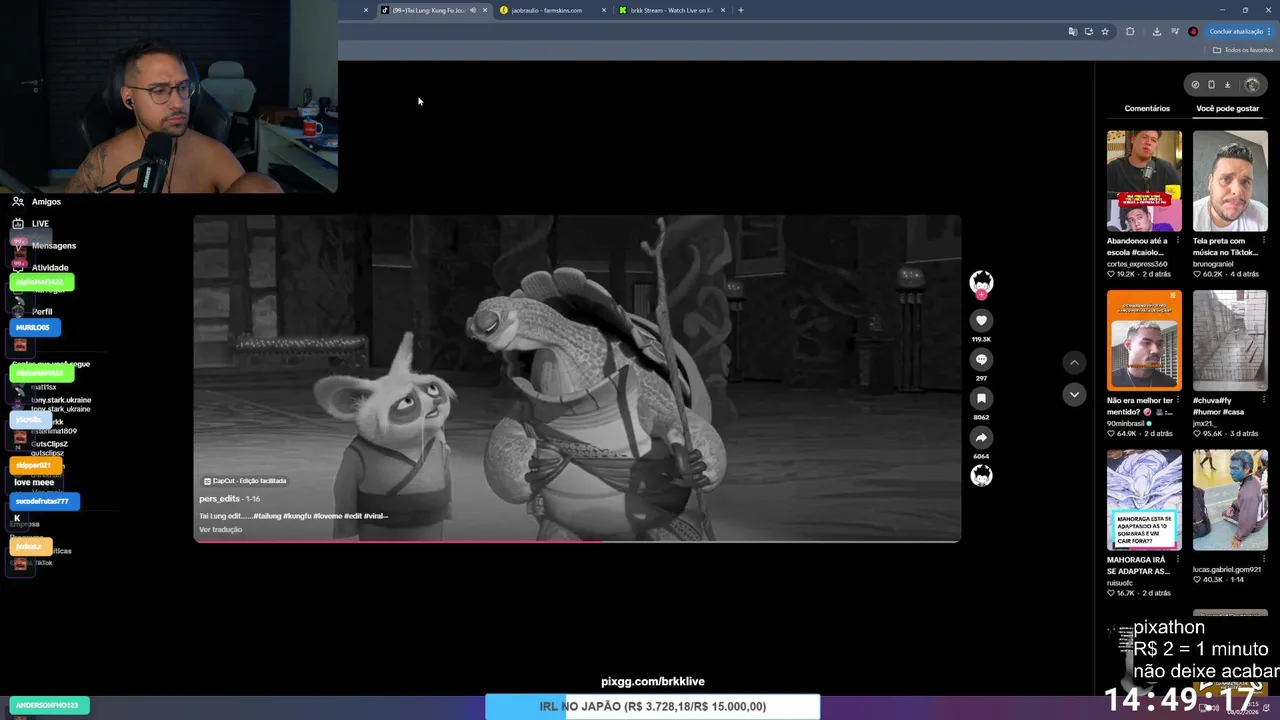Viewport: 1280px width, 720px height.
Task: Go to the previous video with the up chevron
Action: (1074, 362)
